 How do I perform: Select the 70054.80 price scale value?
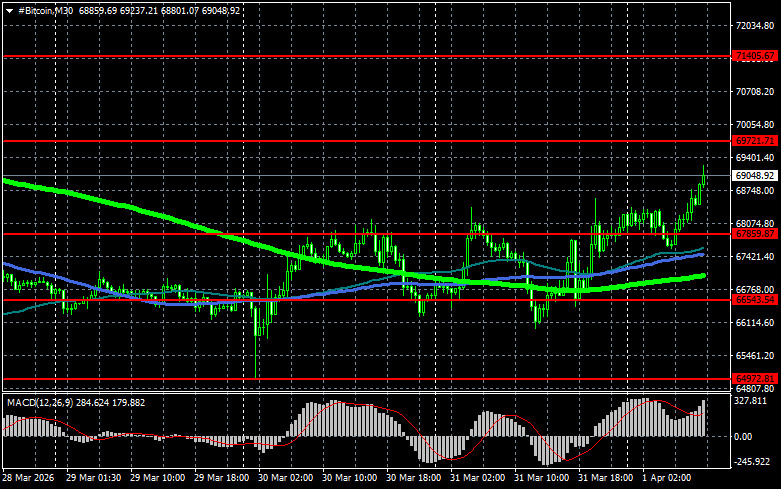click(x=755, y=124)
